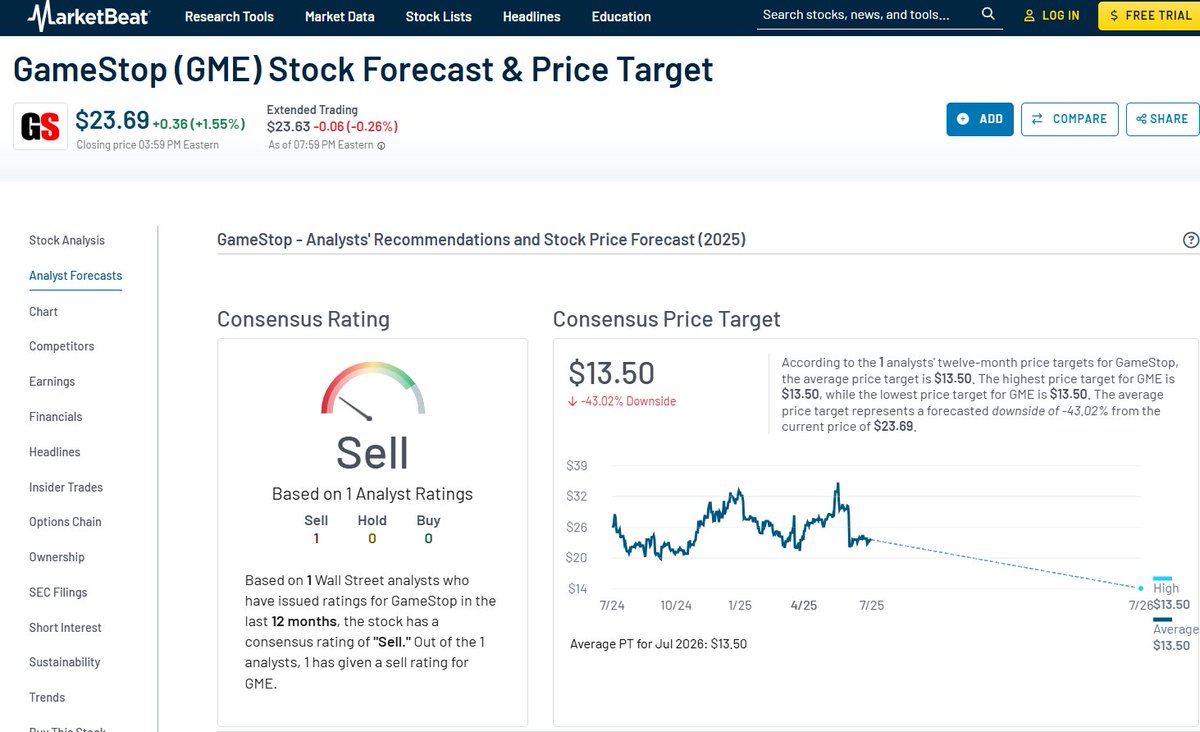This screenshot has height=732, width=1200.
Task: Click the GameStop GS company logo
Action: point(41,126)
